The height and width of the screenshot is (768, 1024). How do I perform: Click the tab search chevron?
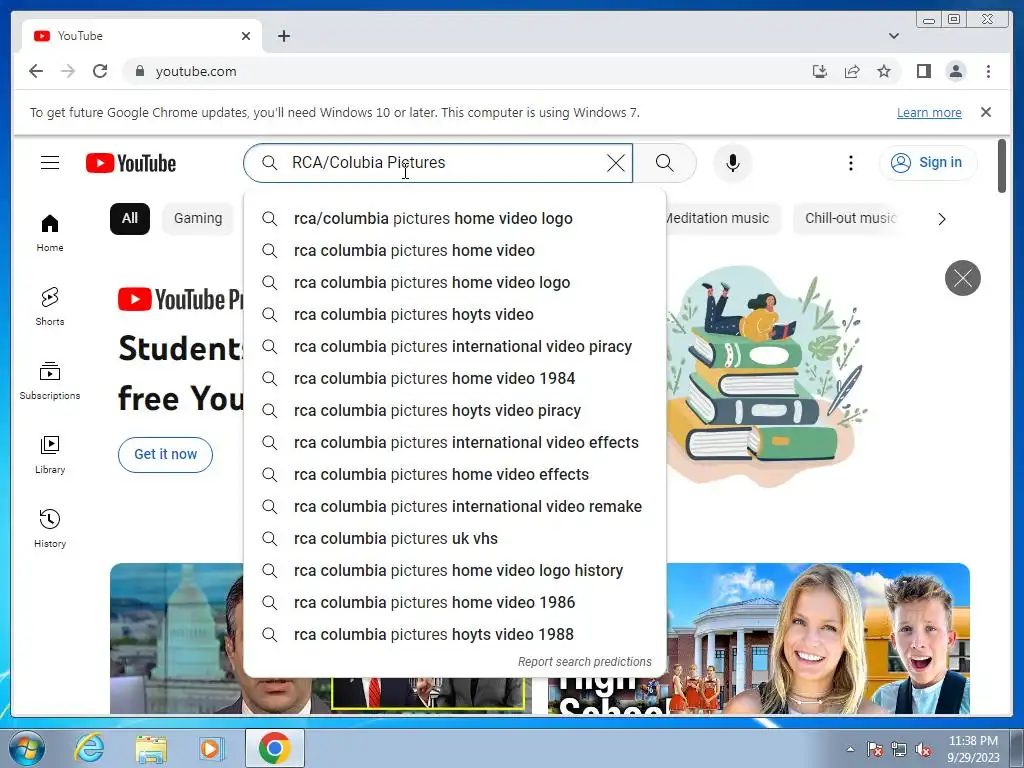pyautogui.click(x=893, y=36)
